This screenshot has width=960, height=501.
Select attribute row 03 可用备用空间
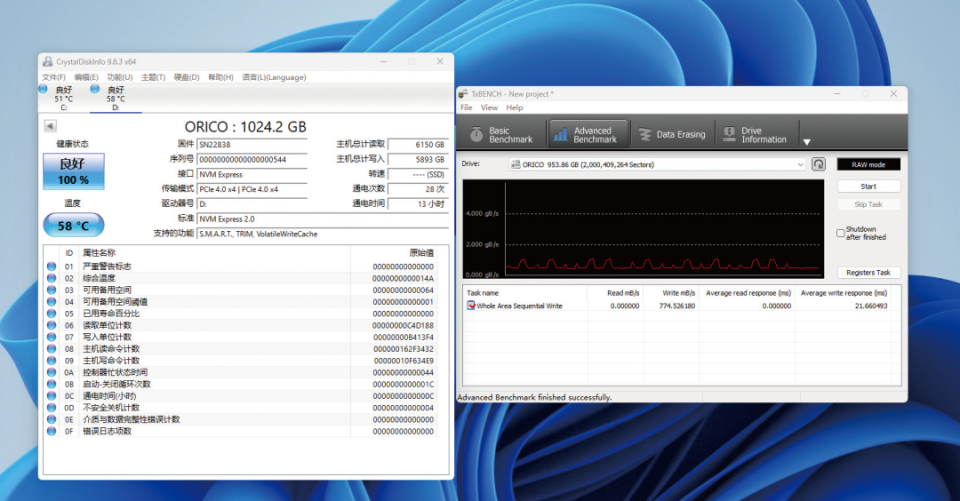tap(241, 290)
